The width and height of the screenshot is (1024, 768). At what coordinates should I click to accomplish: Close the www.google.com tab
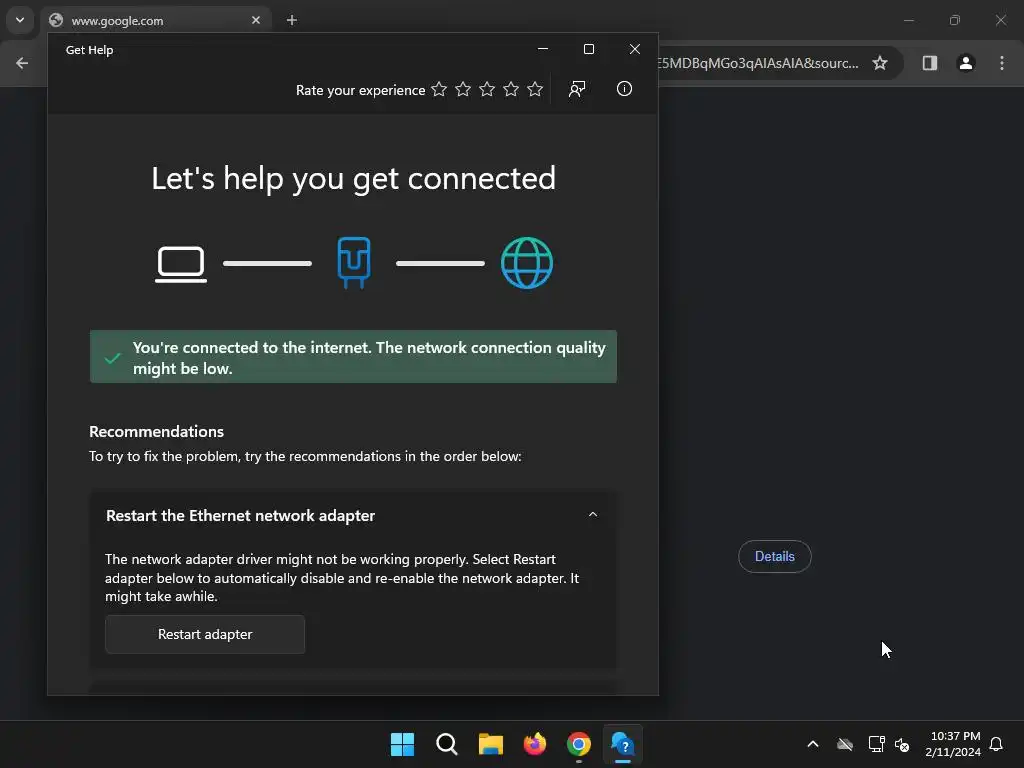coord(256,20)
